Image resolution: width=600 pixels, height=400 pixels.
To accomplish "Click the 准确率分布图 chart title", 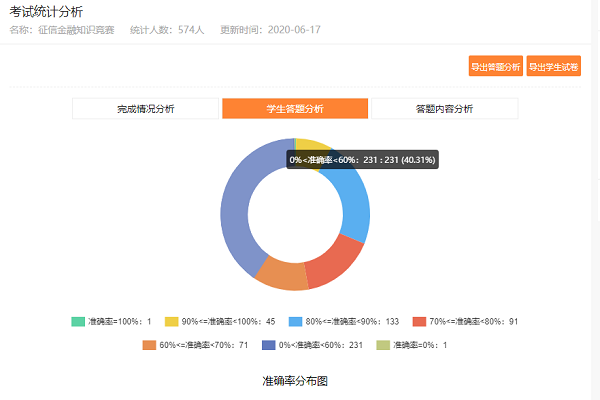I will 295,381.
